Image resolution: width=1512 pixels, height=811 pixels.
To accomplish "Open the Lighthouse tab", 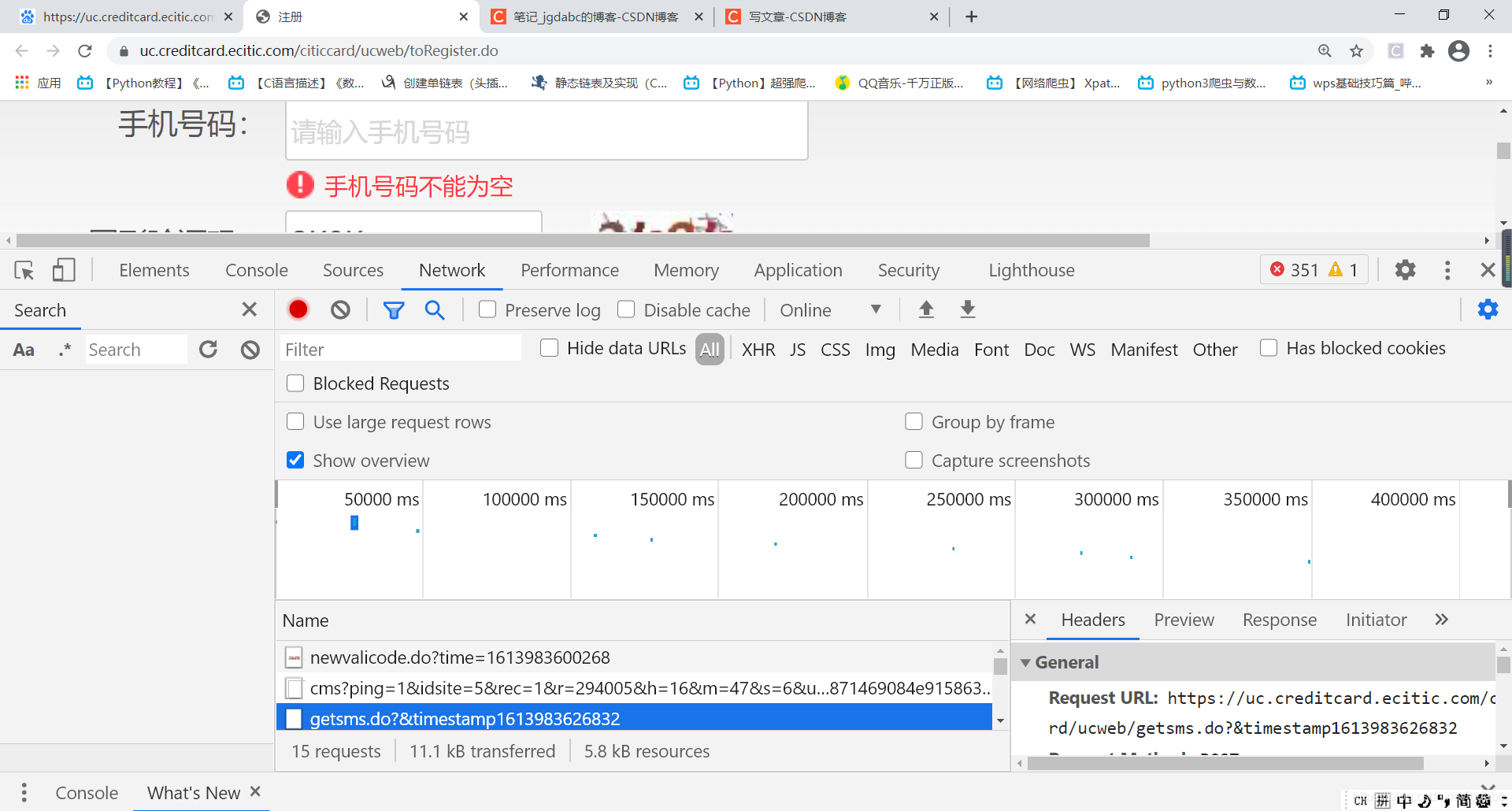I will [1032, 270].
